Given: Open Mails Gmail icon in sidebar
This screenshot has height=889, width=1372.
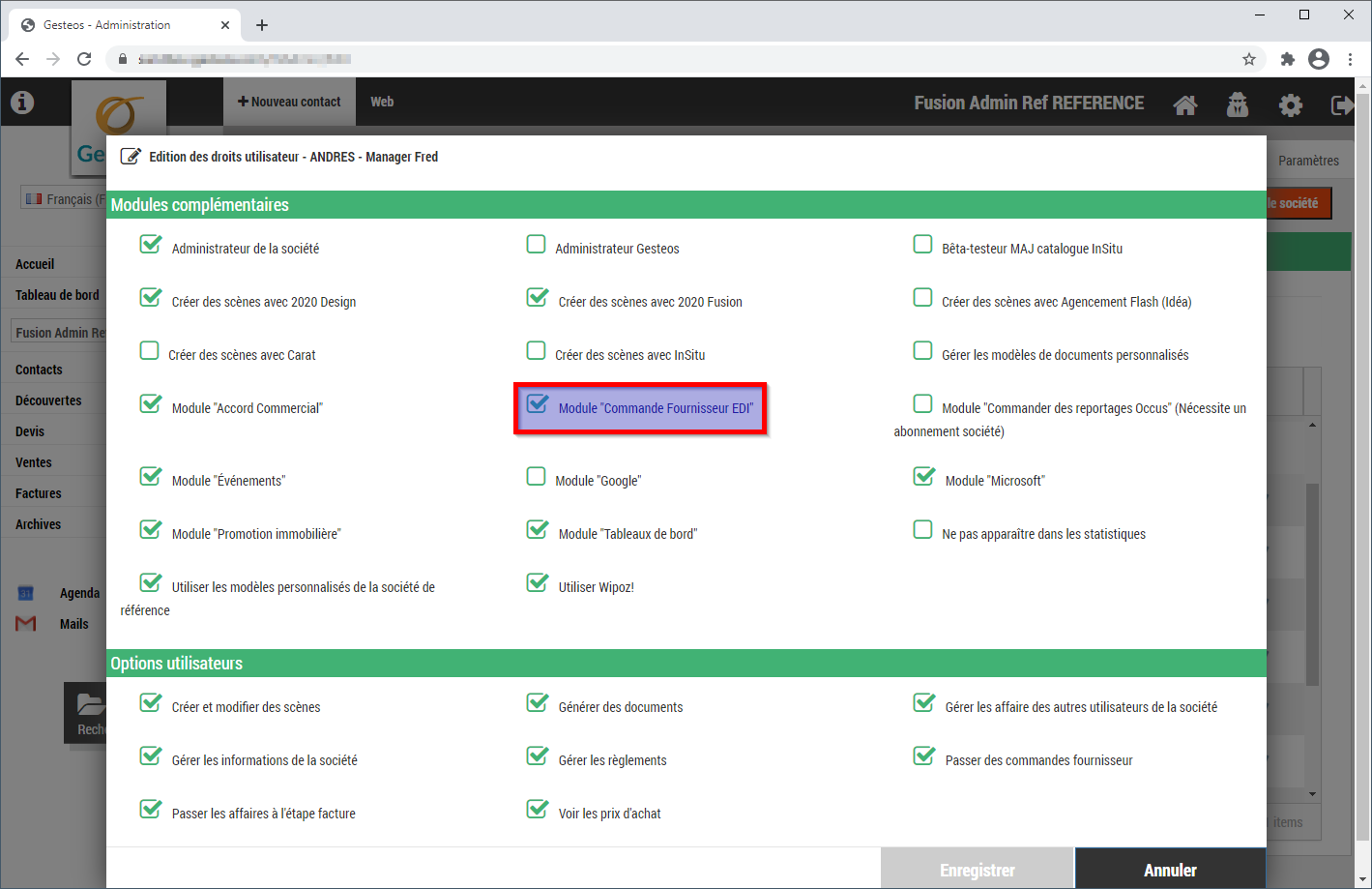Looking at the screenshot, I should pyautogui.click(x=26, y=624).
